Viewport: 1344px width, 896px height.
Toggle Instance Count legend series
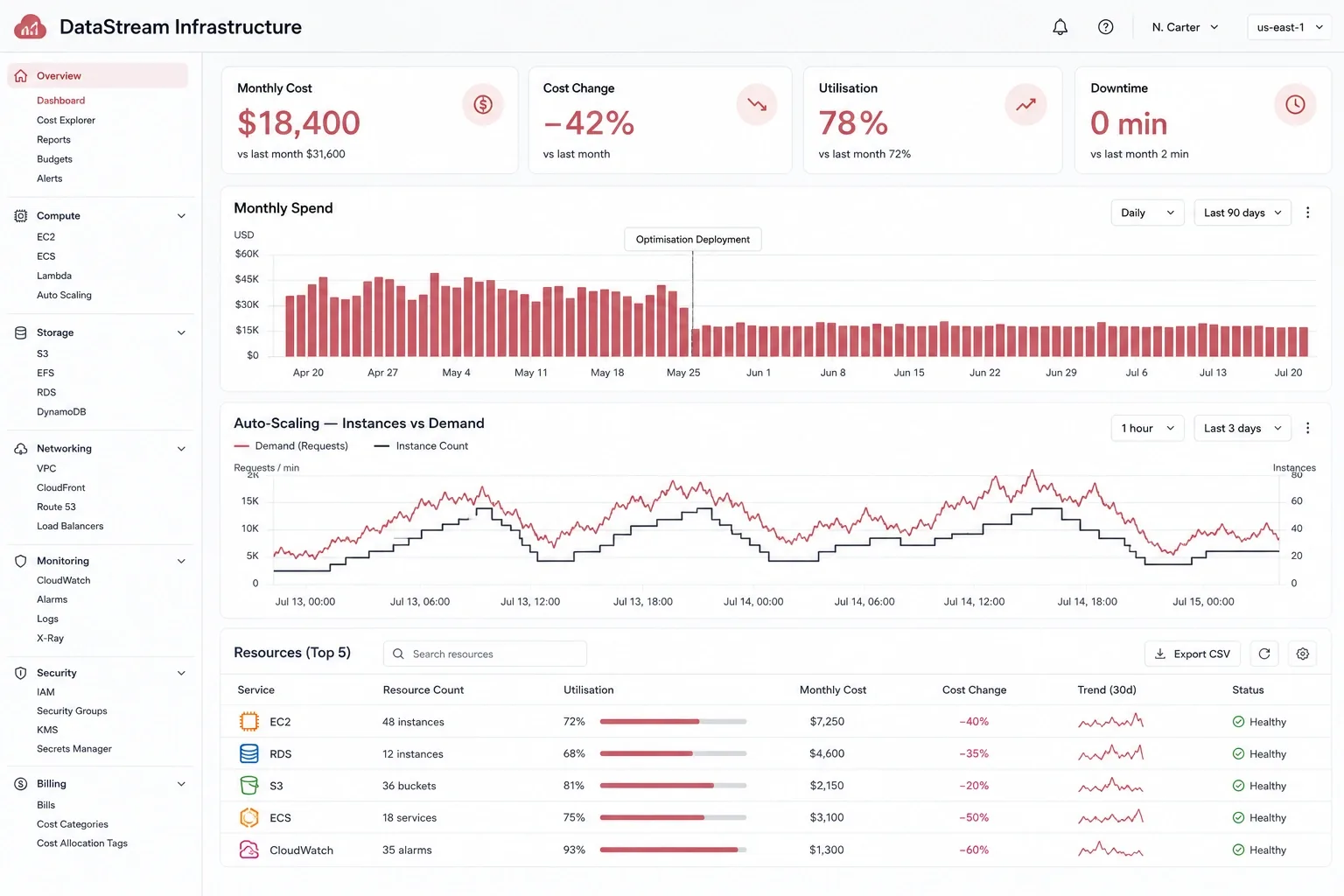coord(421,445)
